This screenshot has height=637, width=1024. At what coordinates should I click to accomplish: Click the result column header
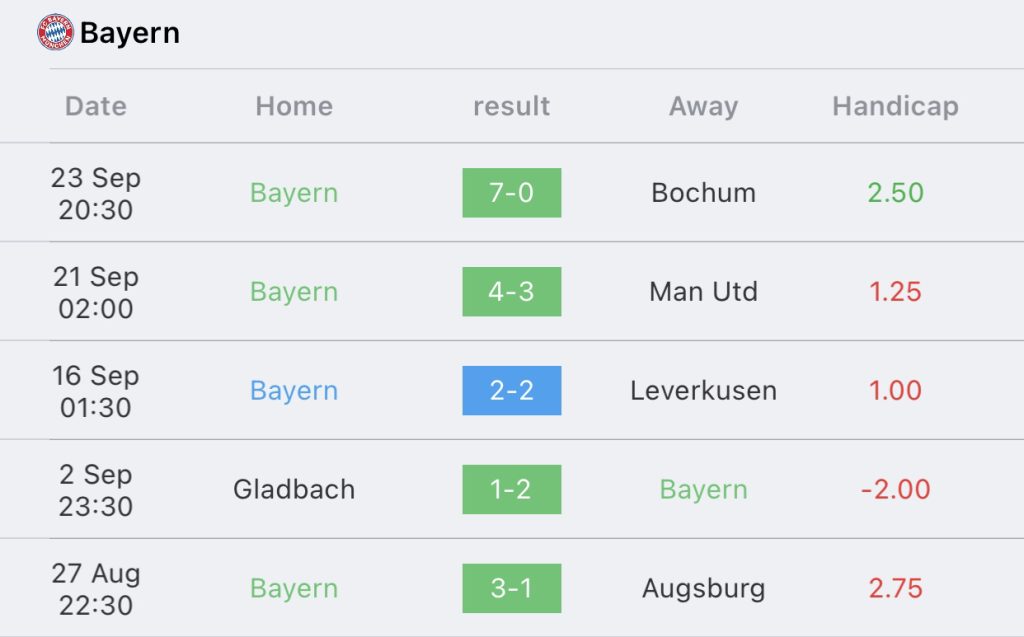click(x=511, y=106)
